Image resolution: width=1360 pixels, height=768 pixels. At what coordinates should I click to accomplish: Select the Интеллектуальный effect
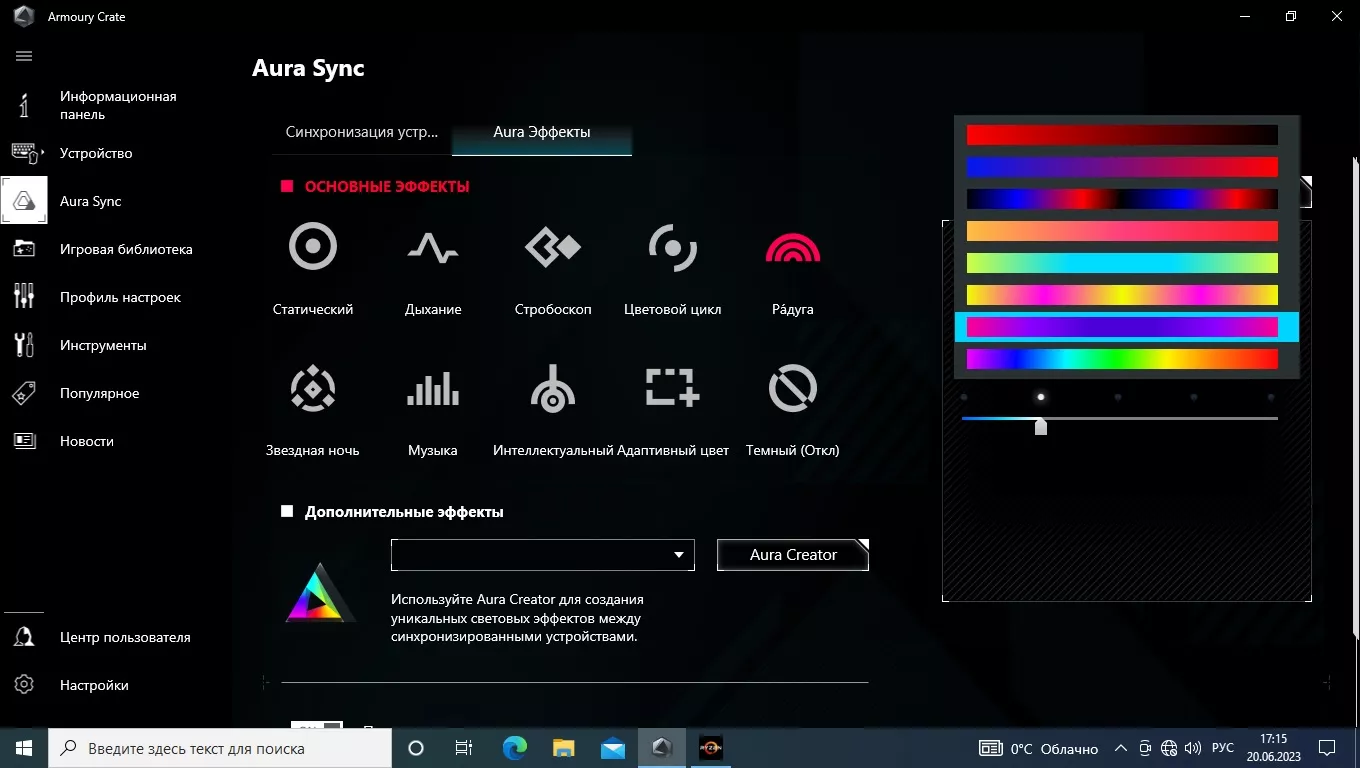[x=553, y=409]
